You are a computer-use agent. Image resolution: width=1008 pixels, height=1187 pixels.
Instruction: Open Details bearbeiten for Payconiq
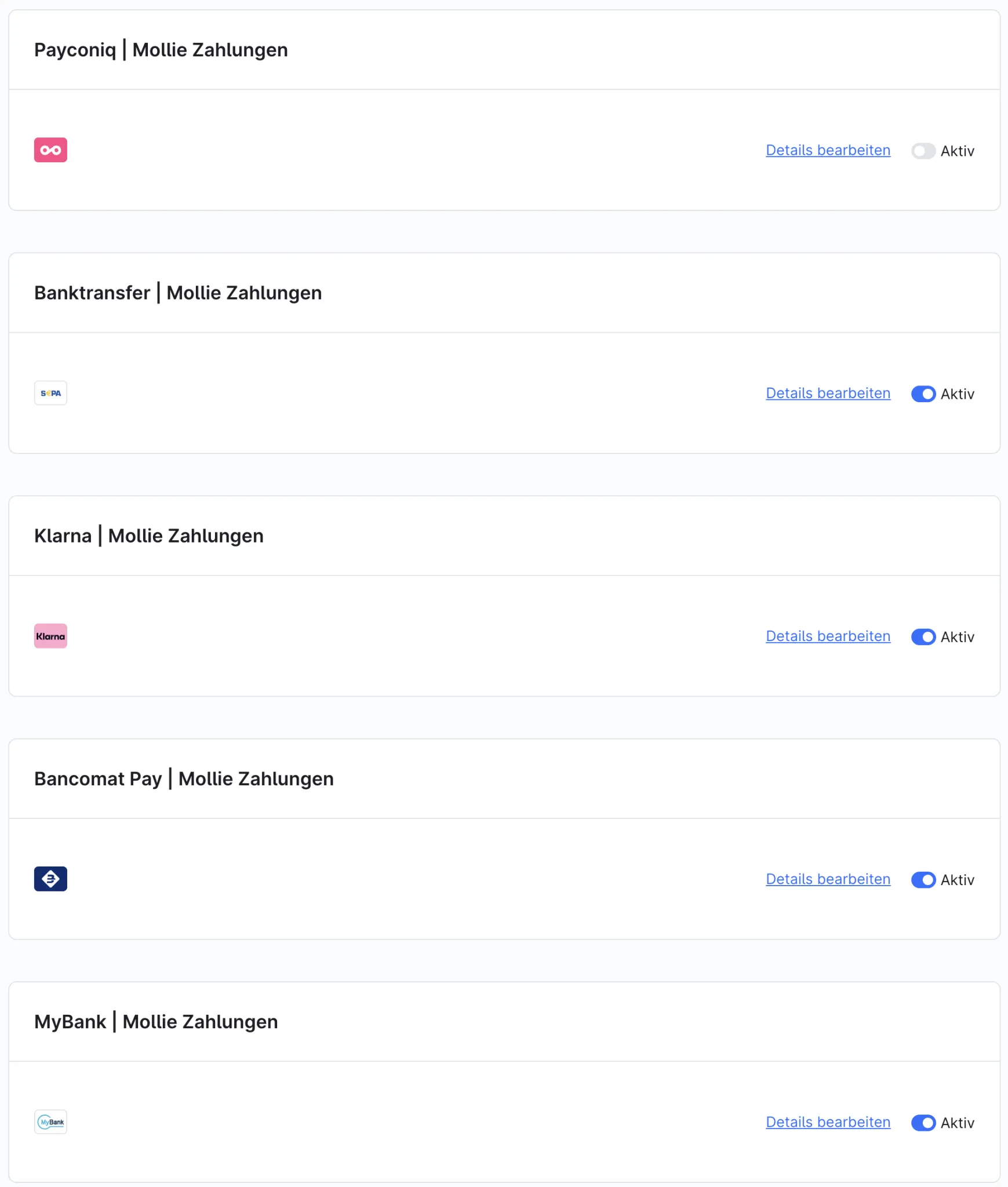828,150
